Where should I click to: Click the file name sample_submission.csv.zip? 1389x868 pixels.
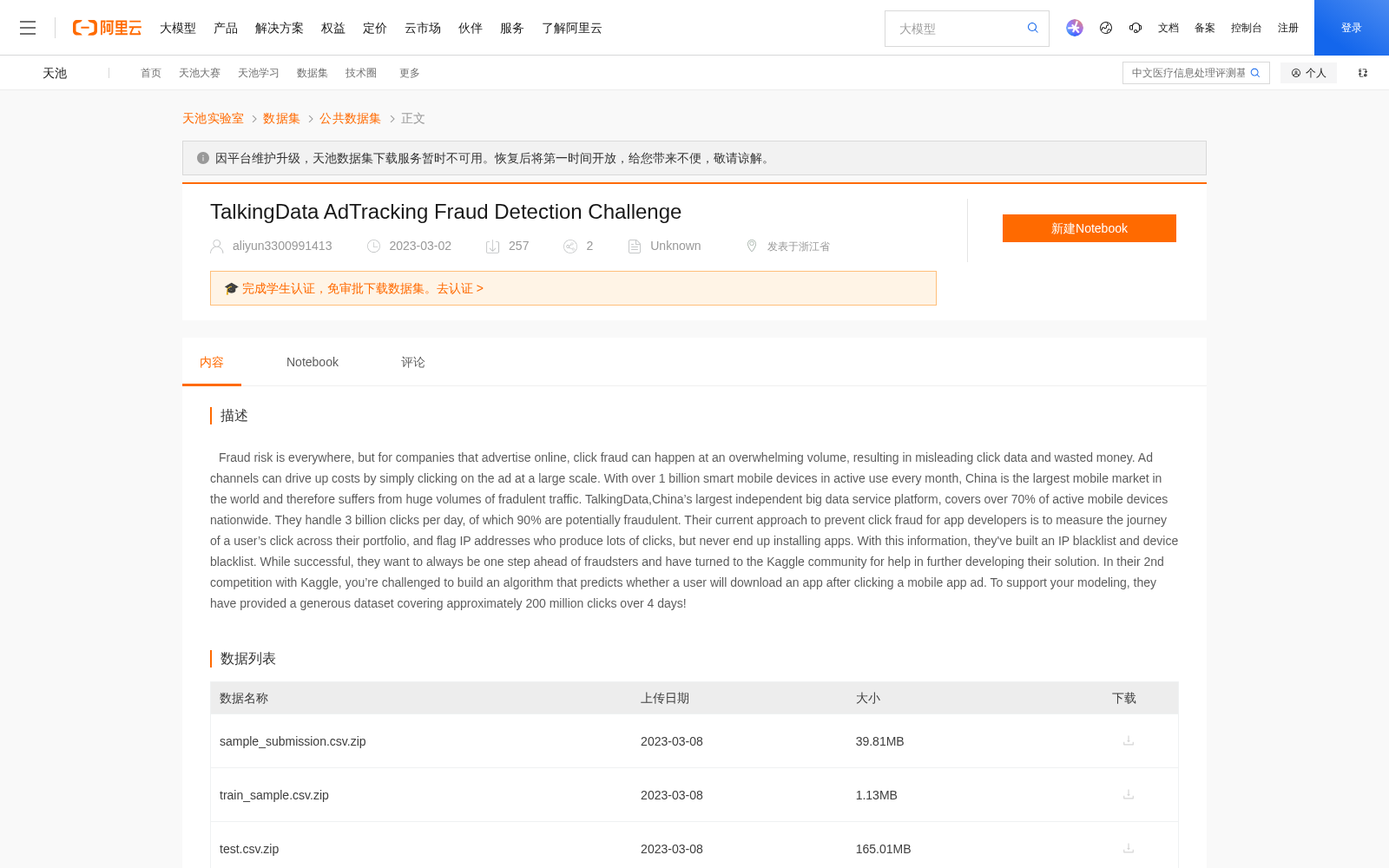pos(293,741)
